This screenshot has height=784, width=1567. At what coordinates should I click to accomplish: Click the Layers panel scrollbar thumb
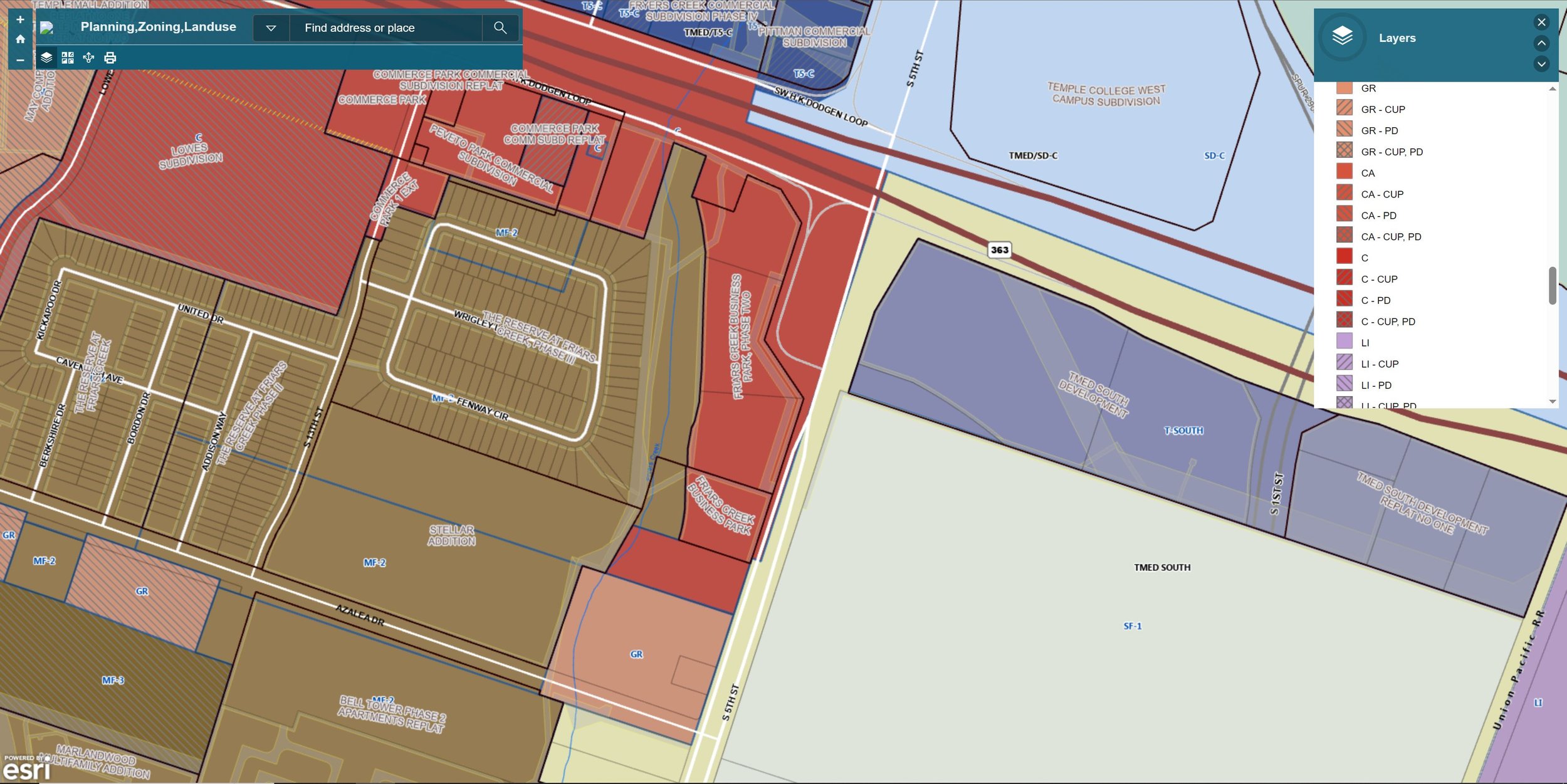coord(1553,286)
